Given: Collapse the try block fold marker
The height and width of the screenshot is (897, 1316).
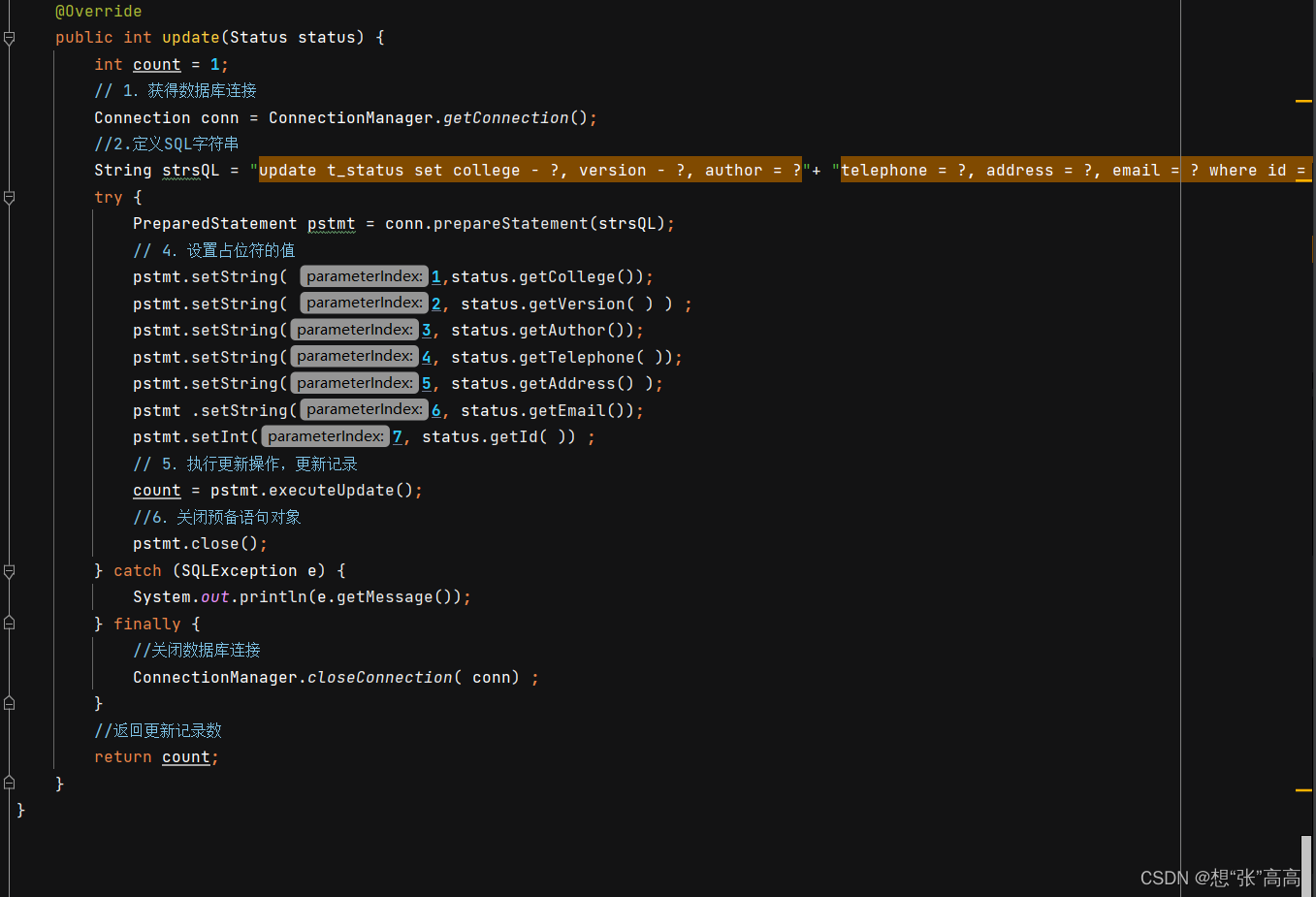Looking at the screenshot, I should [x=9, y=198].
